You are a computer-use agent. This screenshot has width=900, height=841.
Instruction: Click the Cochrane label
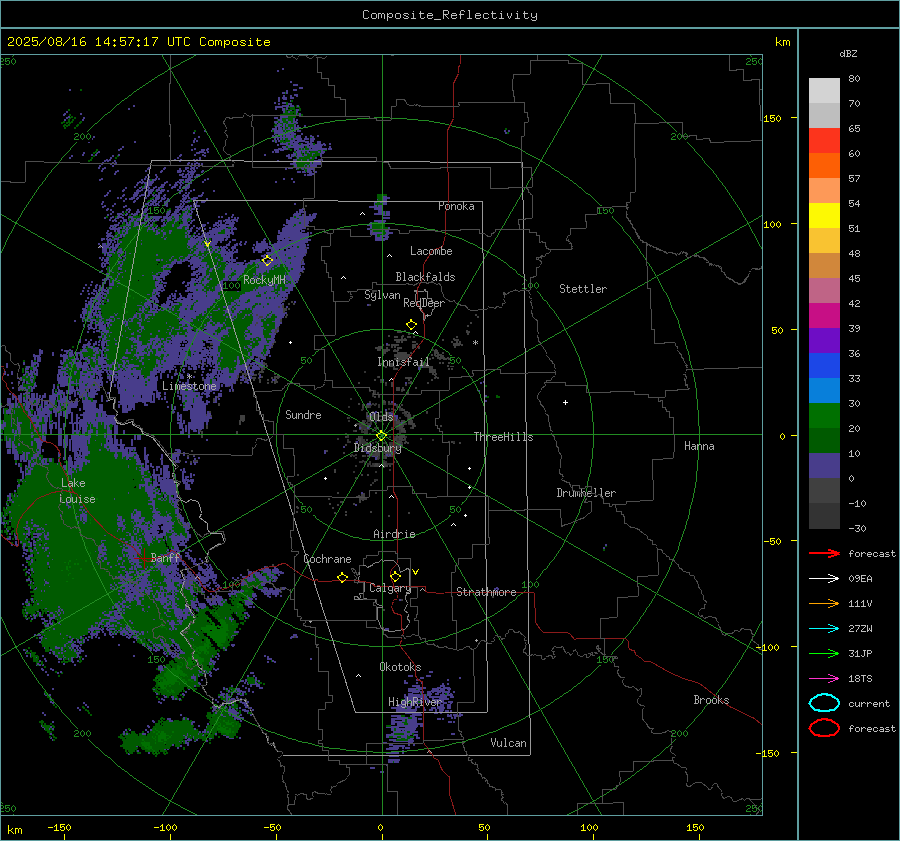[327, 559]
